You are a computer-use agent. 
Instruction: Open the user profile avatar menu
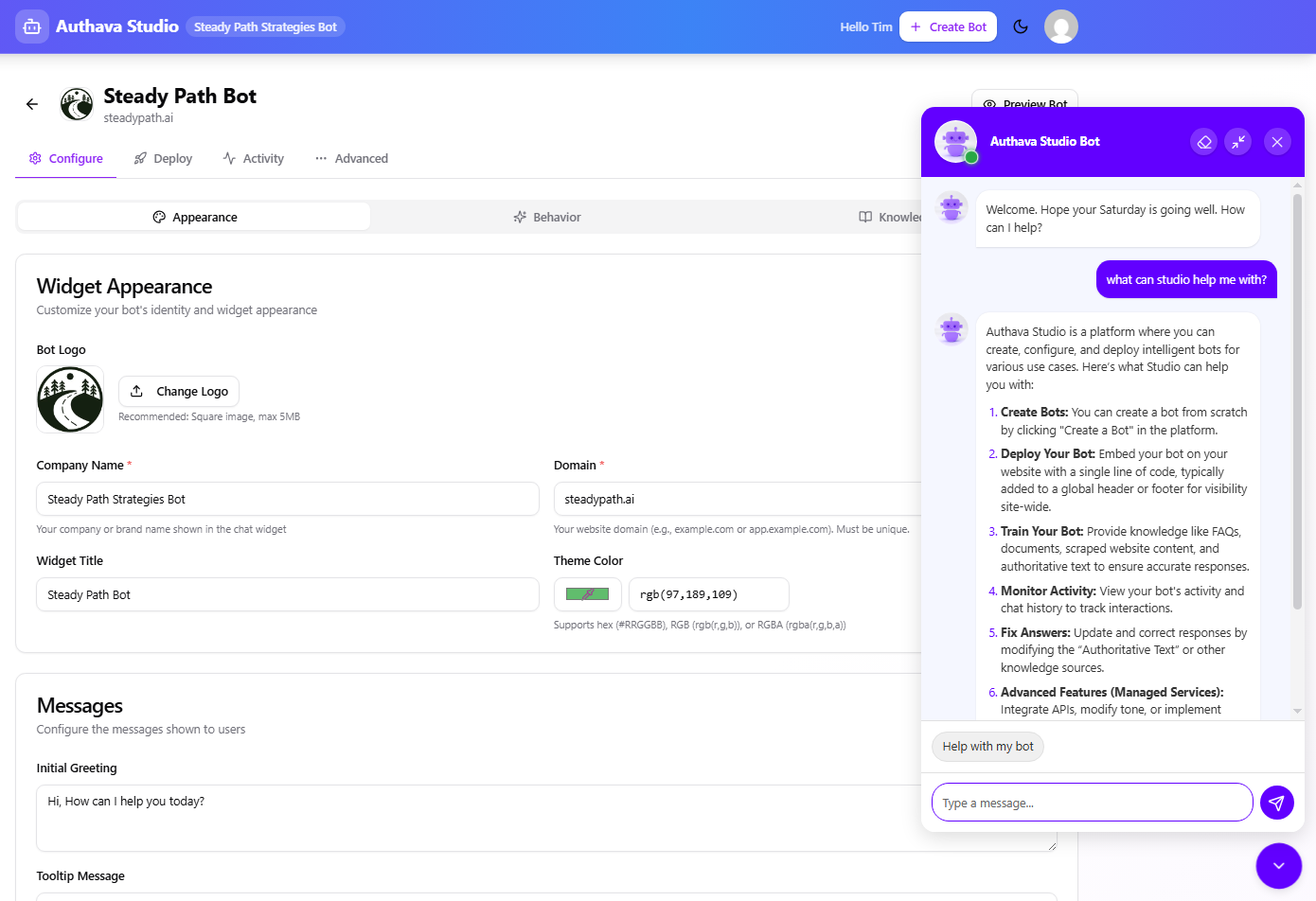click(1060, 26)
